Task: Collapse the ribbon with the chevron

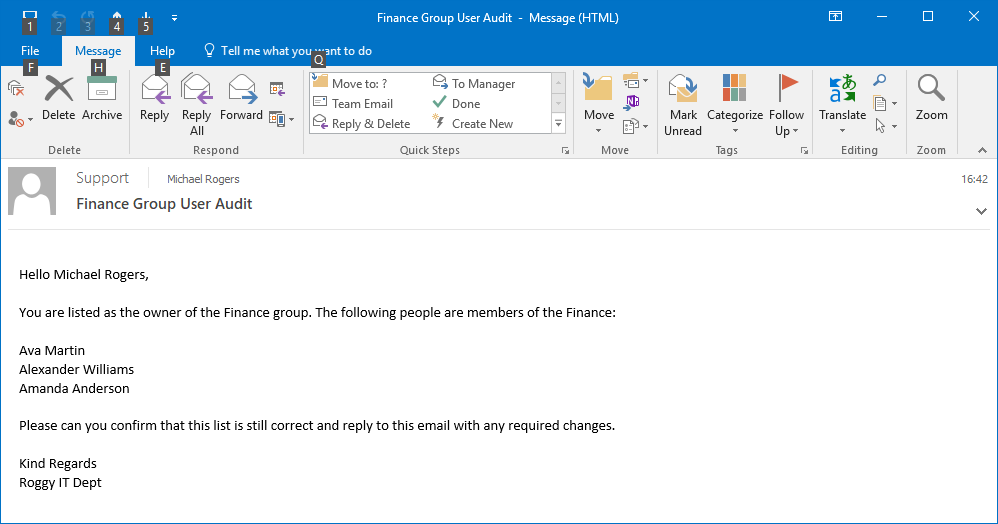Action: [981, 151]
